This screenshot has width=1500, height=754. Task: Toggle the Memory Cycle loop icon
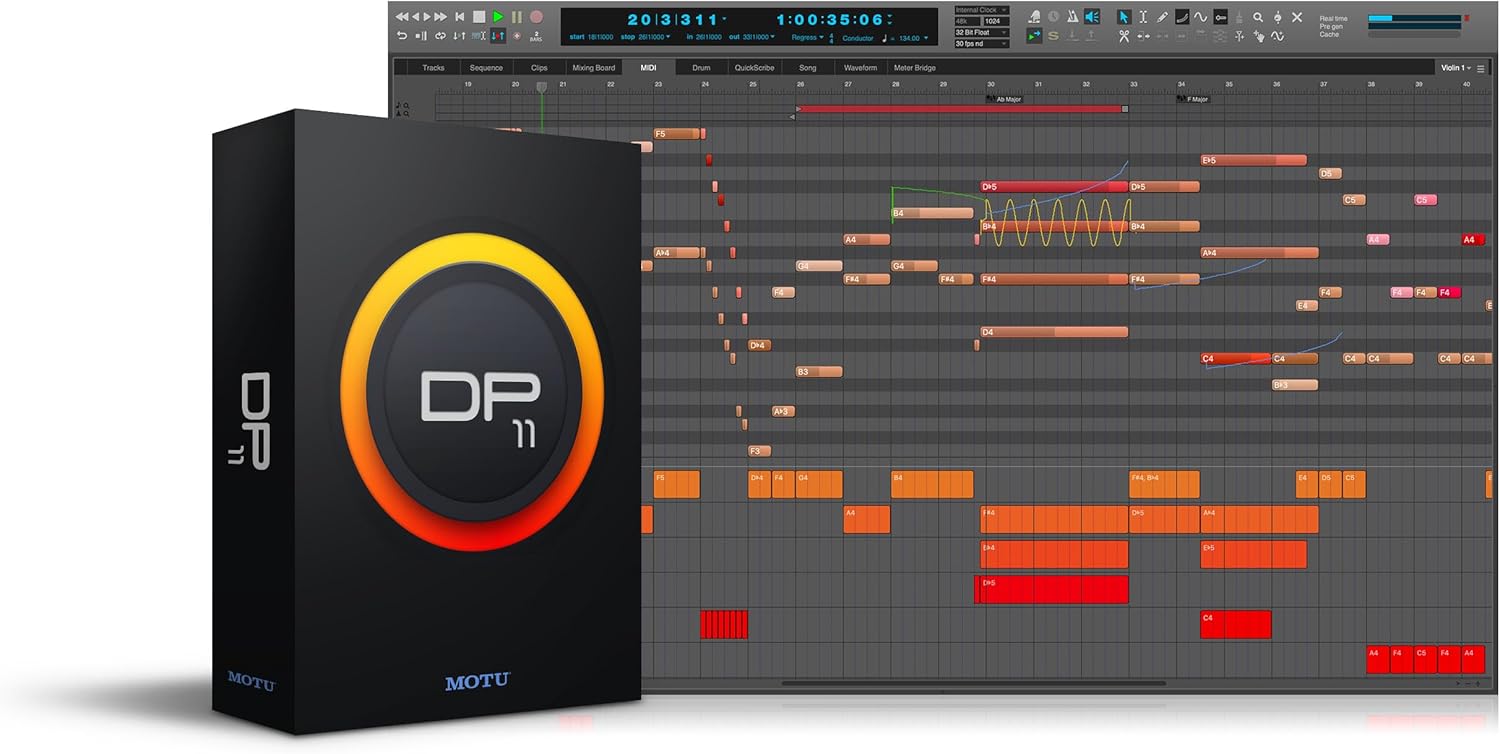(x=1034, y=35)
